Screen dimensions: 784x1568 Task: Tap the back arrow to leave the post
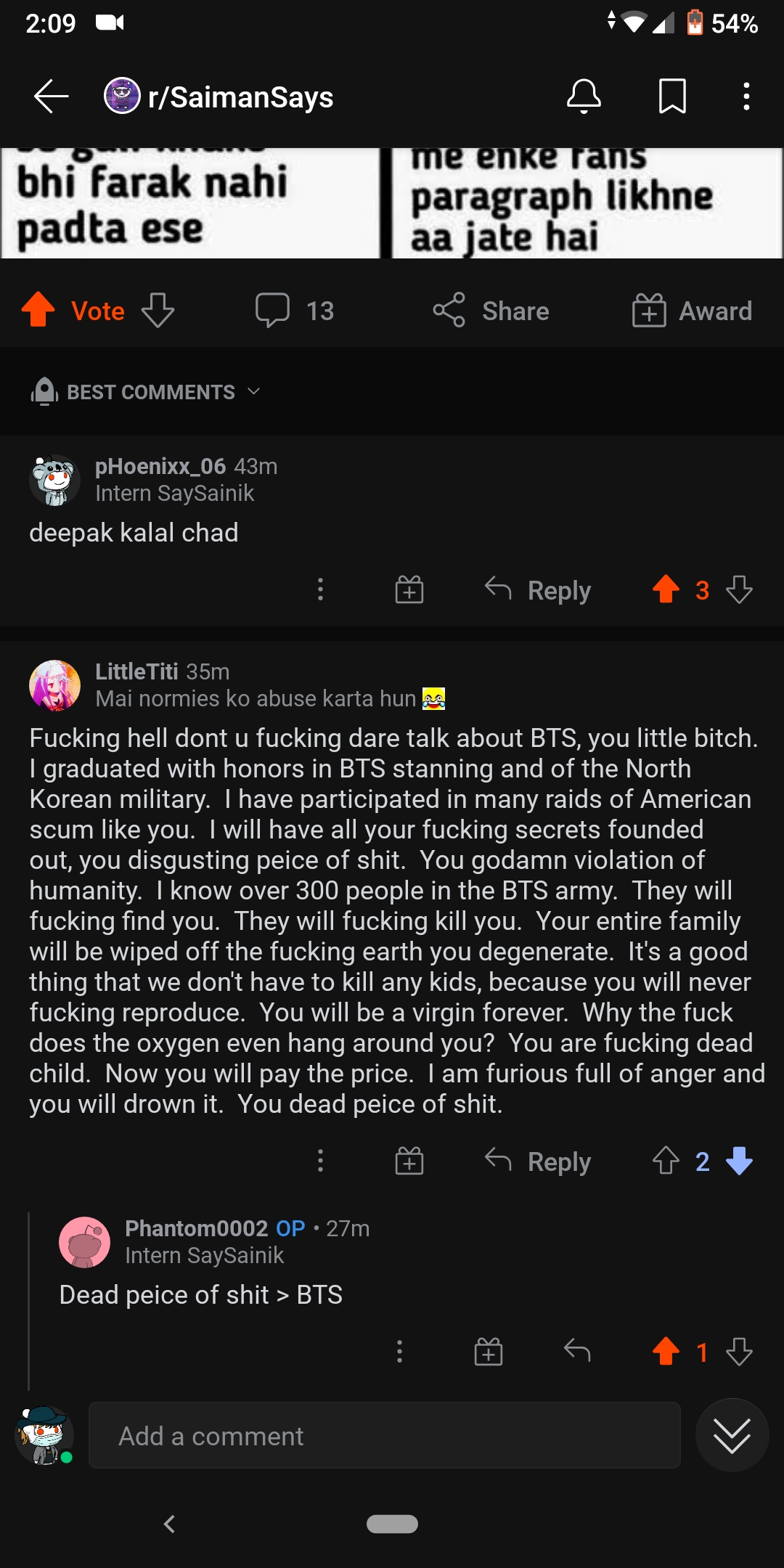[49, 97]
